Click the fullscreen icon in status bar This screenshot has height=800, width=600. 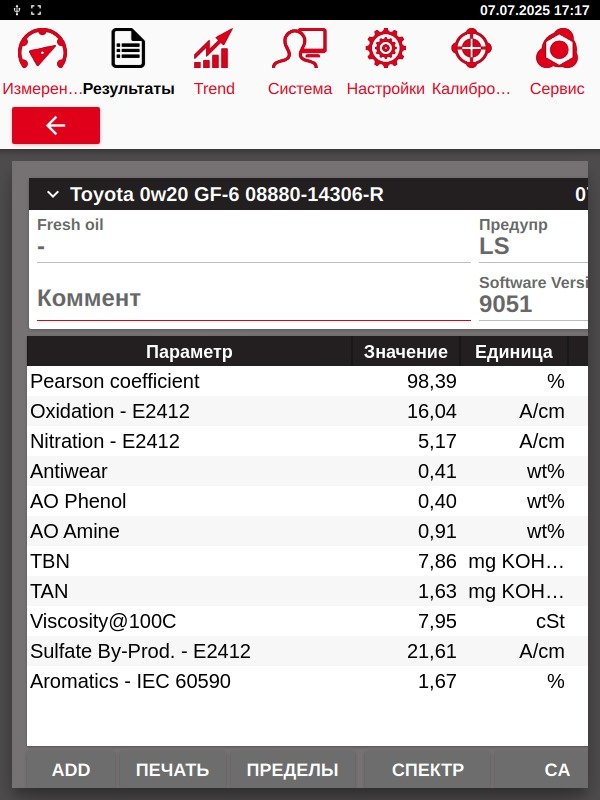(36, 10)
